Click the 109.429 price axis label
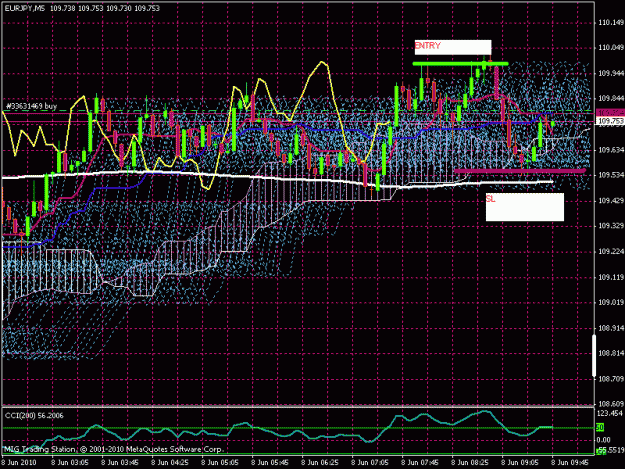This screenshot has width=625, height=469. point(611,200)
